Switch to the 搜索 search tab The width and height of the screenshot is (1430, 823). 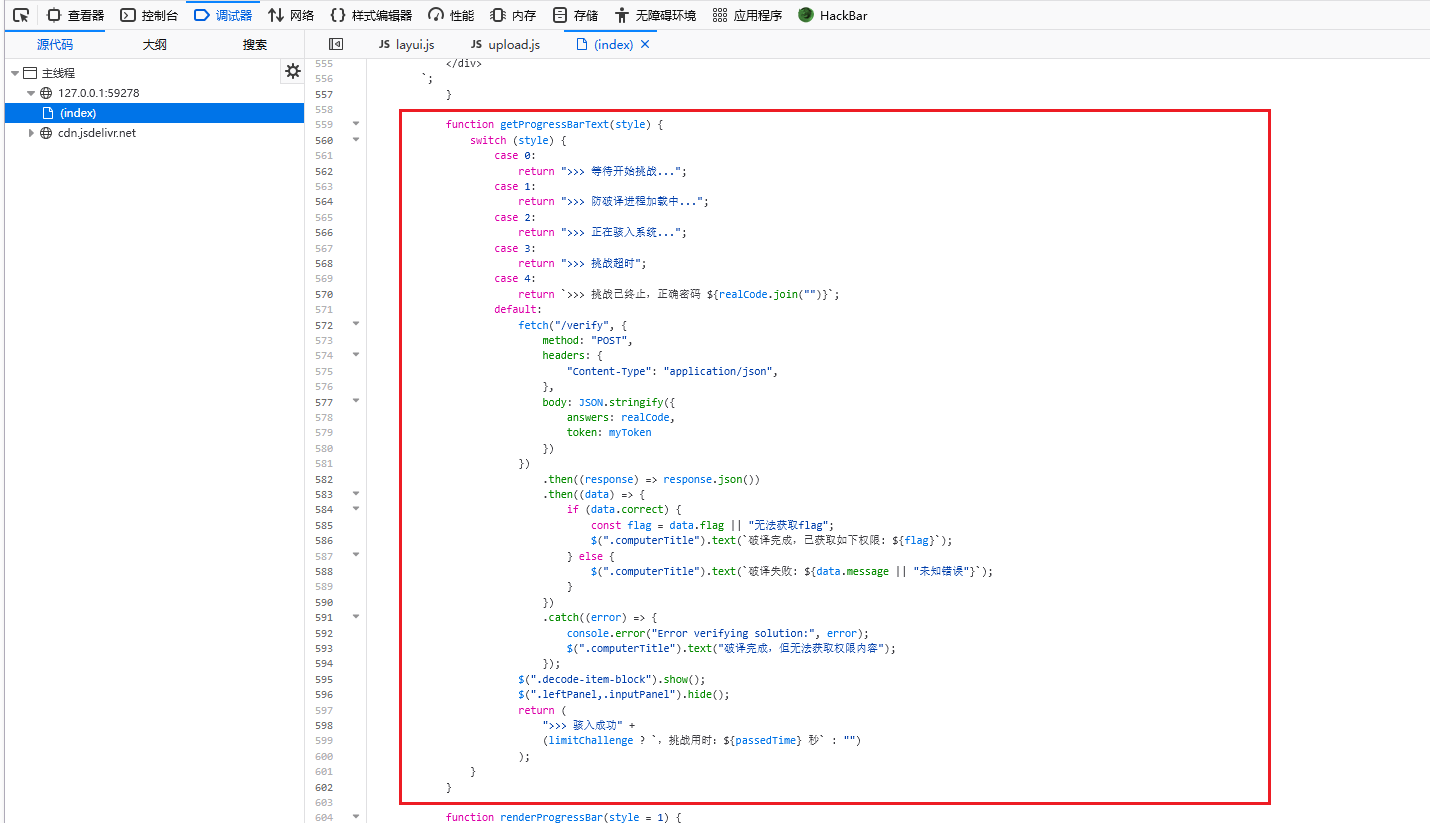coord(255,44)
